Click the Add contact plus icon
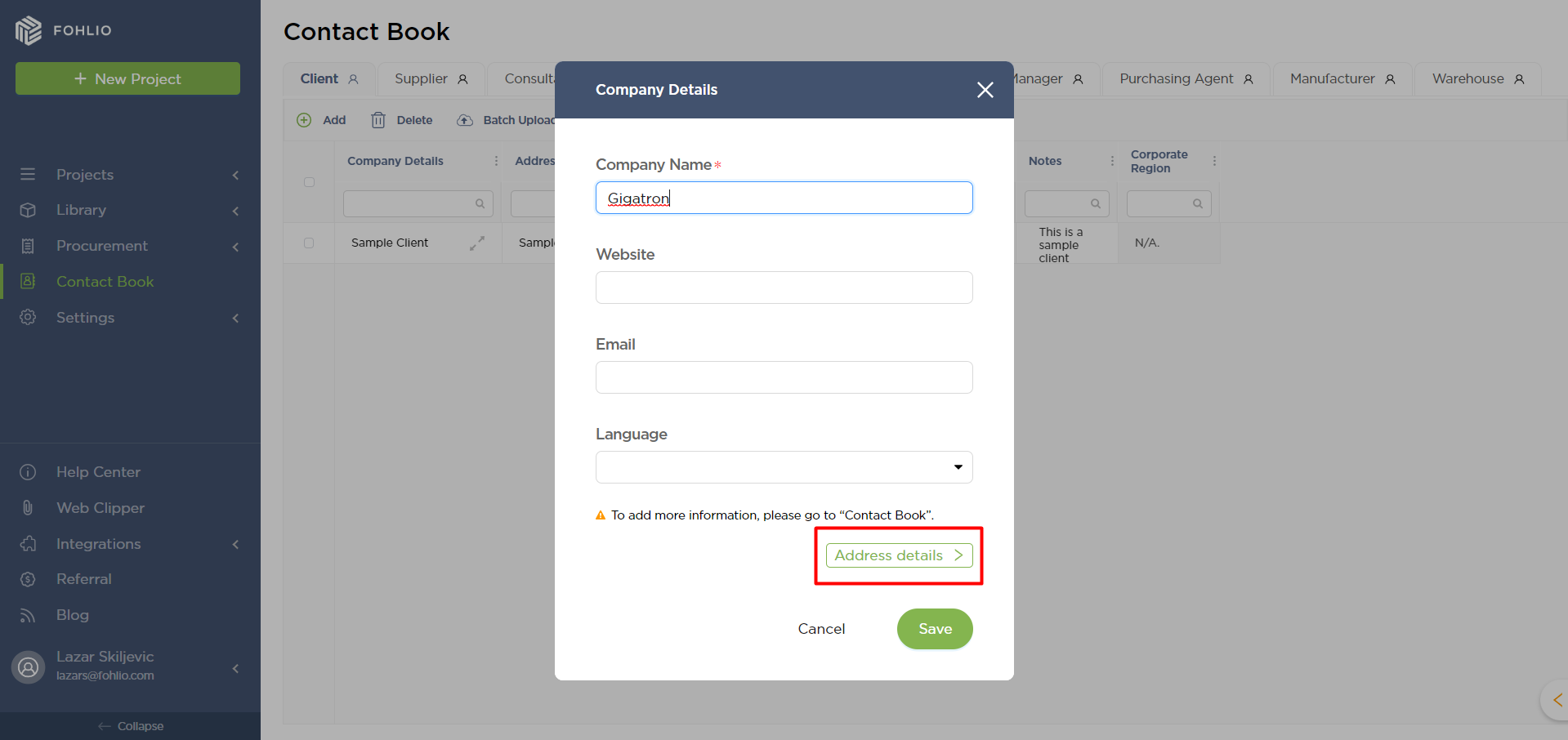1568x740 pixels. tap(304, 120)
